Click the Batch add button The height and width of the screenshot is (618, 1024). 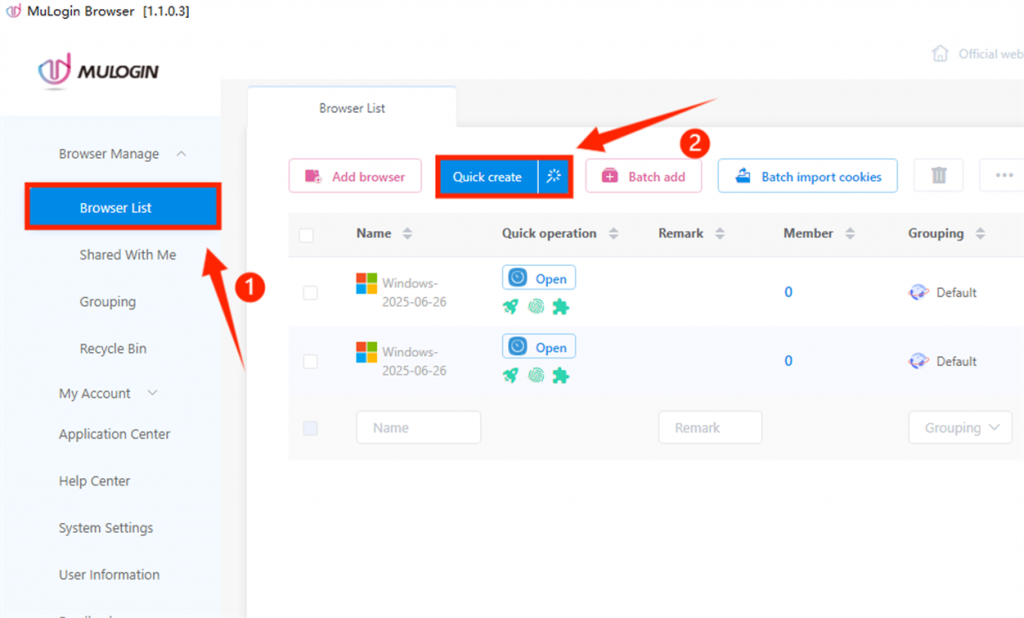point(643,176)
